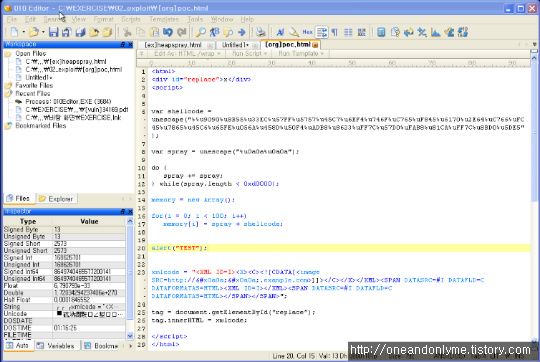540x362 pixels.
Task: Open the Help menu
Action: coord(247,19)
